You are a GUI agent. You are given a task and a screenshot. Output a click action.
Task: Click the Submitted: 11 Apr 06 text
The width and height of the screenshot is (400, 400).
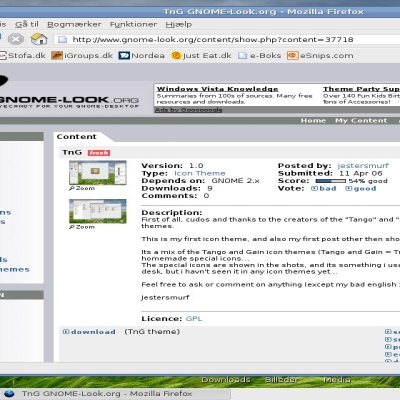[330, 173]
